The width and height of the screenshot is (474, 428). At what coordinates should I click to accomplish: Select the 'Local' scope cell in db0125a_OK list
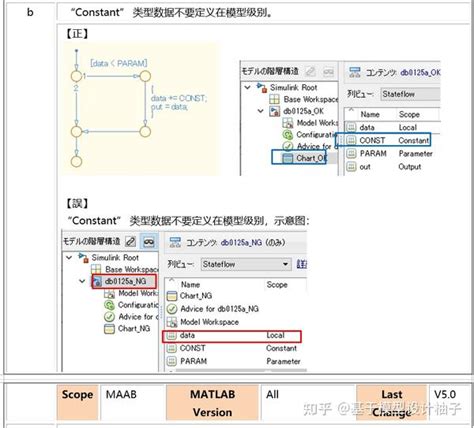tap(408, 127)
